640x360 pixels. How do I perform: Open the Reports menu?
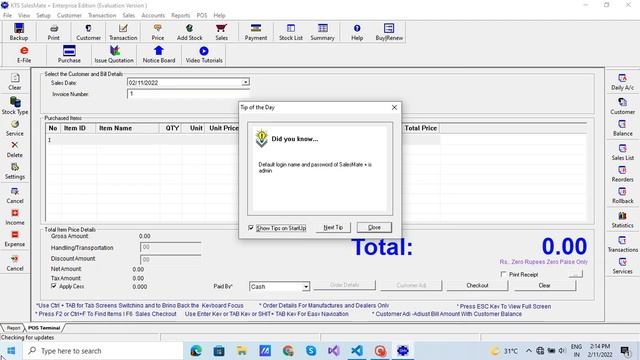180,15
